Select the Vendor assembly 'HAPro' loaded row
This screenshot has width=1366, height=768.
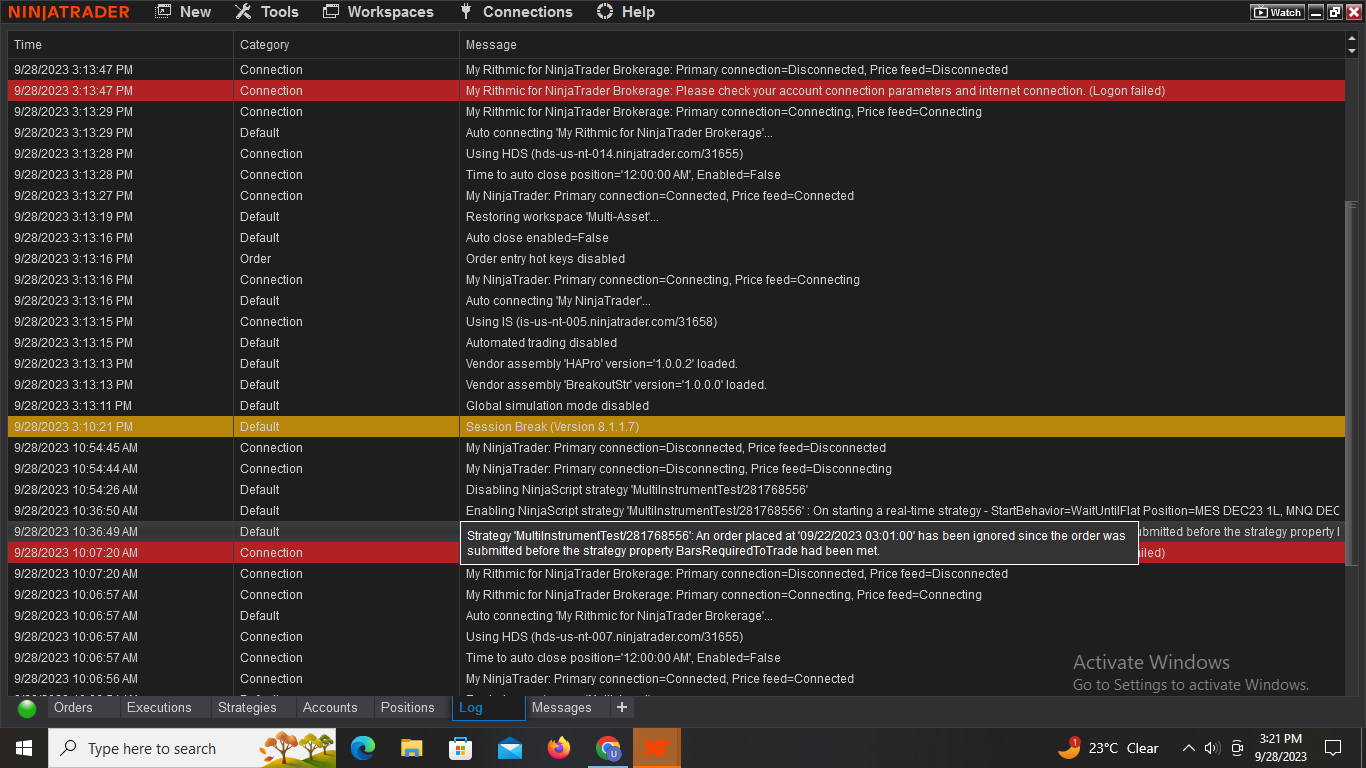click(x=676, y=364)
